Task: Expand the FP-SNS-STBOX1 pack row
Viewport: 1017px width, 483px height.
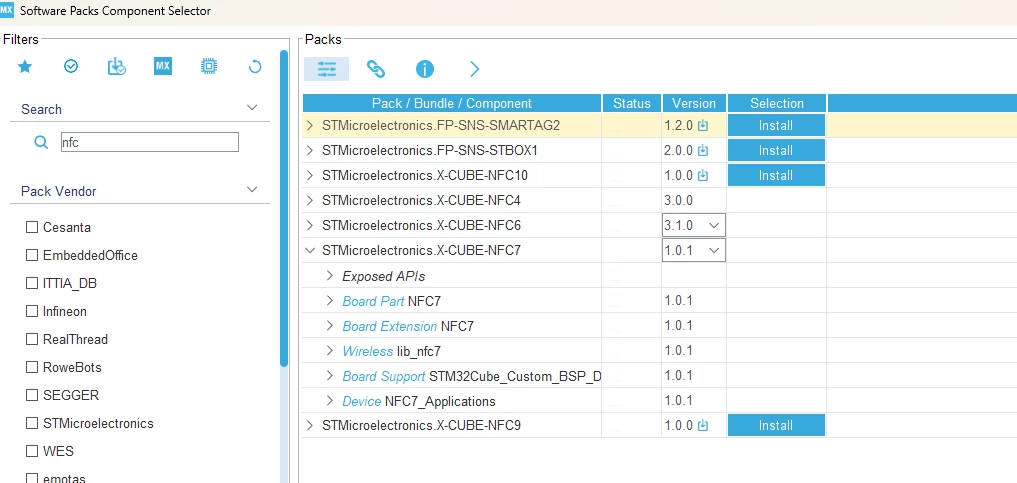Action: 310,150
